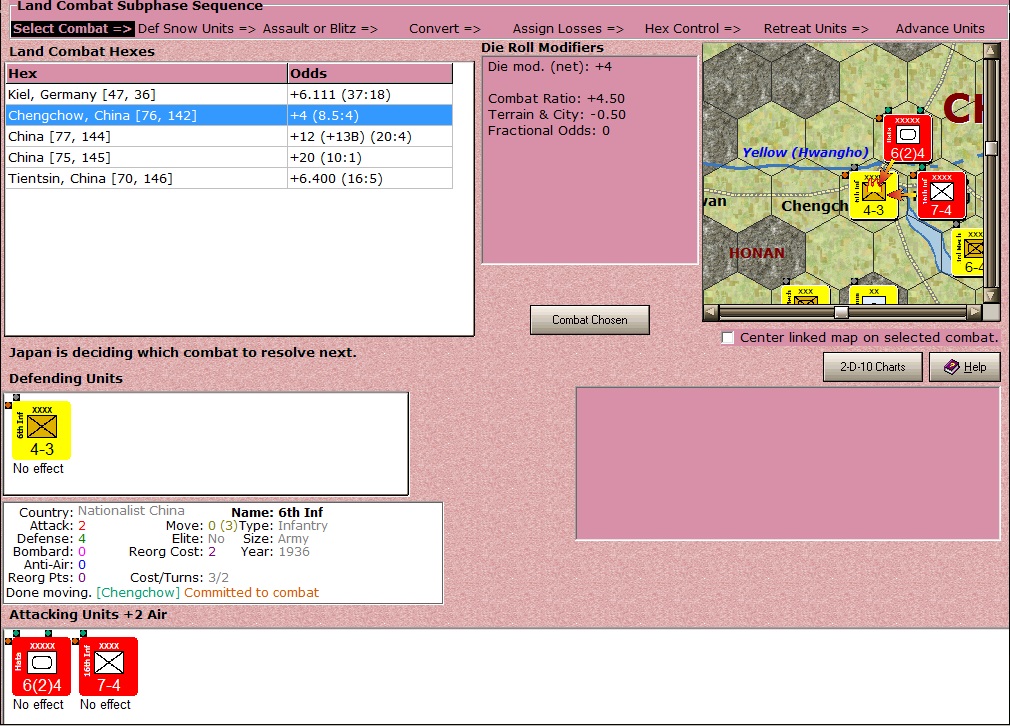Click the Committed to combat status text
This screenshot has height=726, width=1010.
[251, 593]
